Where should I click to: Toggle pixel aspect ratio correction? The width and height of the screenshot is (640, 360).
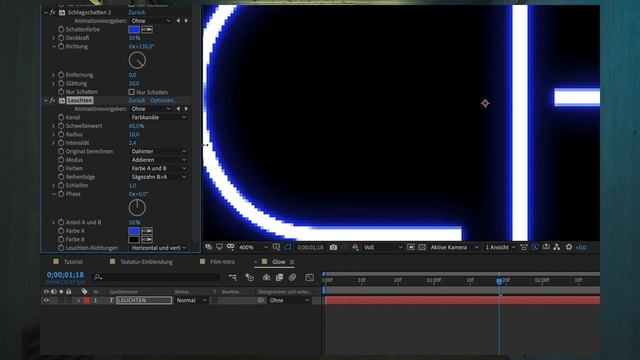click(524, 247)
